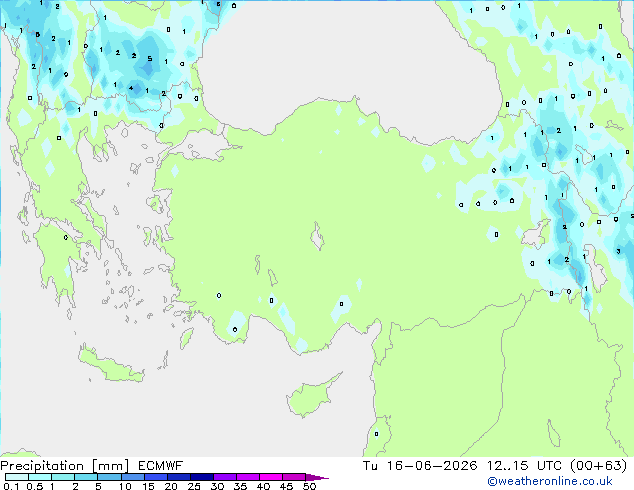This screenshot has width=634, height=490.
Task: Click the 2 mm legend color swatch
Action: click(86, 477)
